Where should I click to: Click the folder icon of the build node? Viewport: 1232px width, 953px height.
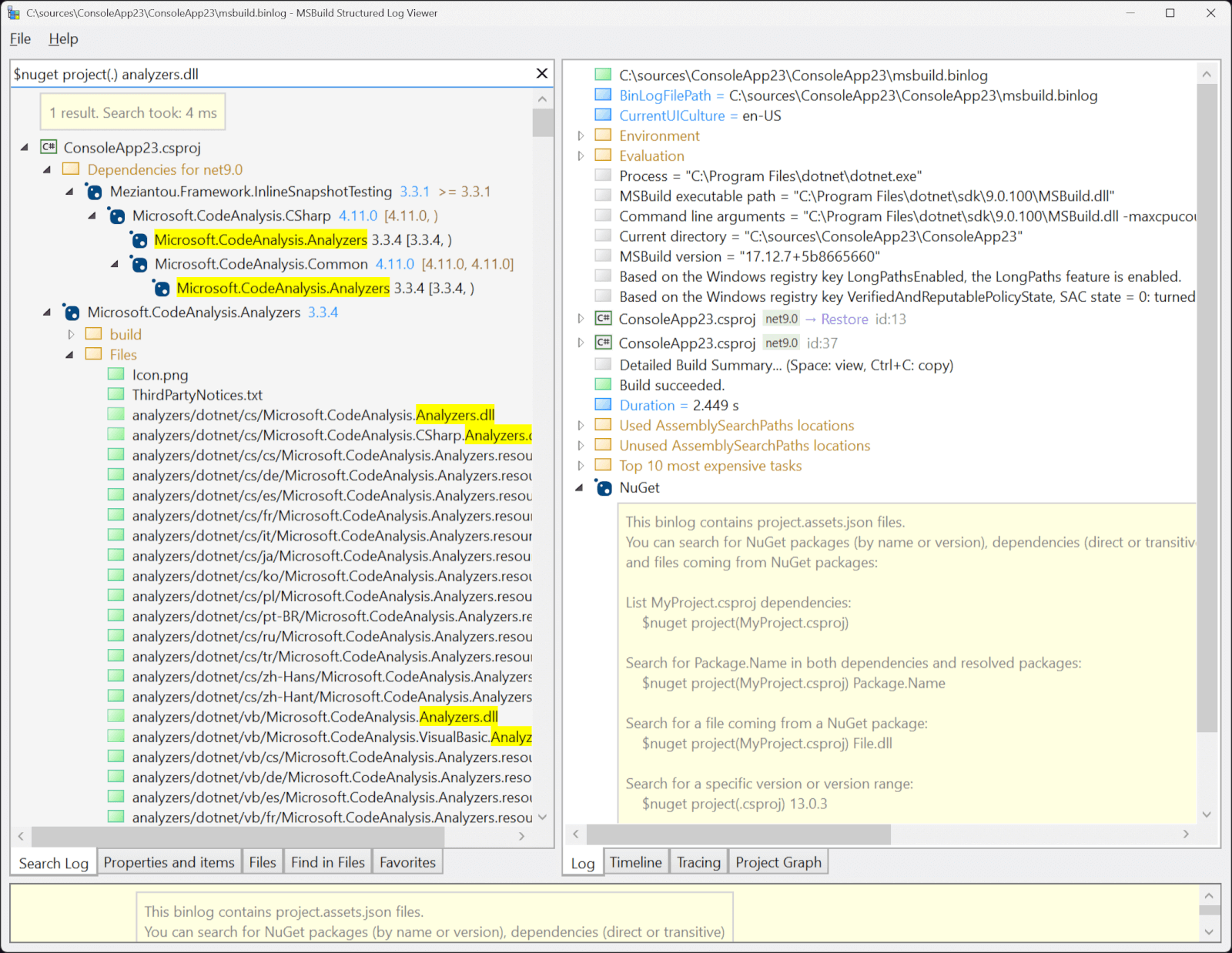[93, 333]
